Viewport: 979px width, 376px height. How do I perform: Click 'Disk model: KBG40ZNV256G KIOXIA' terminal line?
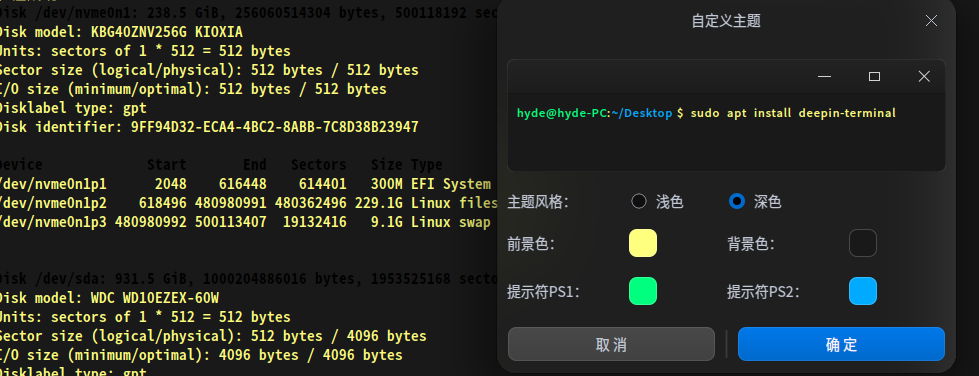120,32
